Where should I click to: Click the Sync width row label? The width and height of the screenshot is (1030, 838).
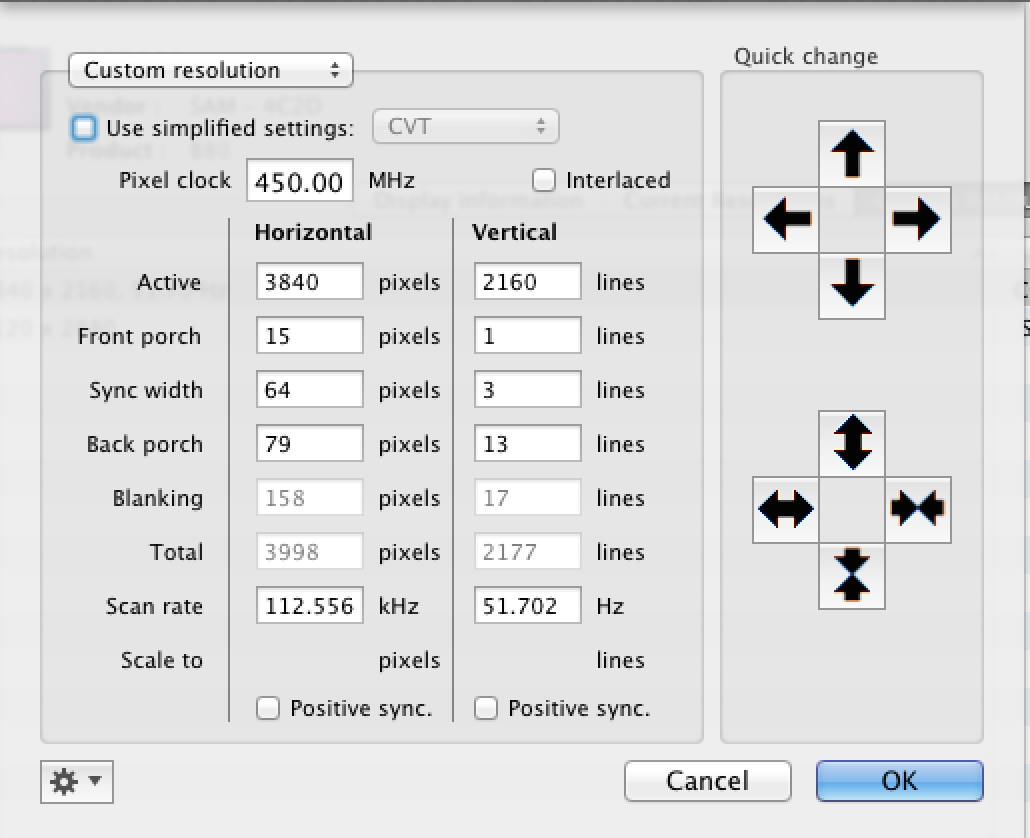point(146,390)
